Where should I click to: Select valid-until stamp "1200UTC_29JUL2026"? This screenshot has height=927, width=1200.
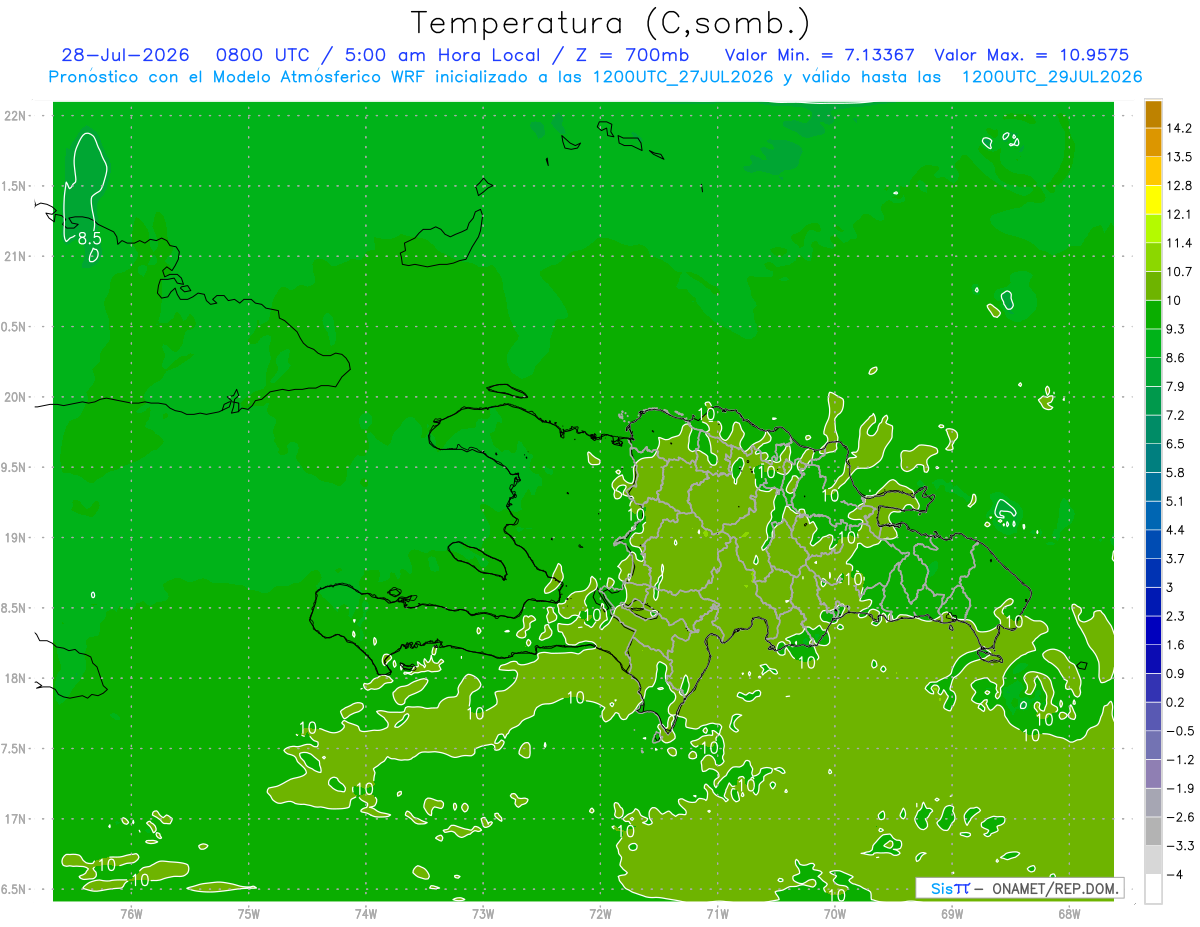pyautogui.click(x=1052, y=77)
